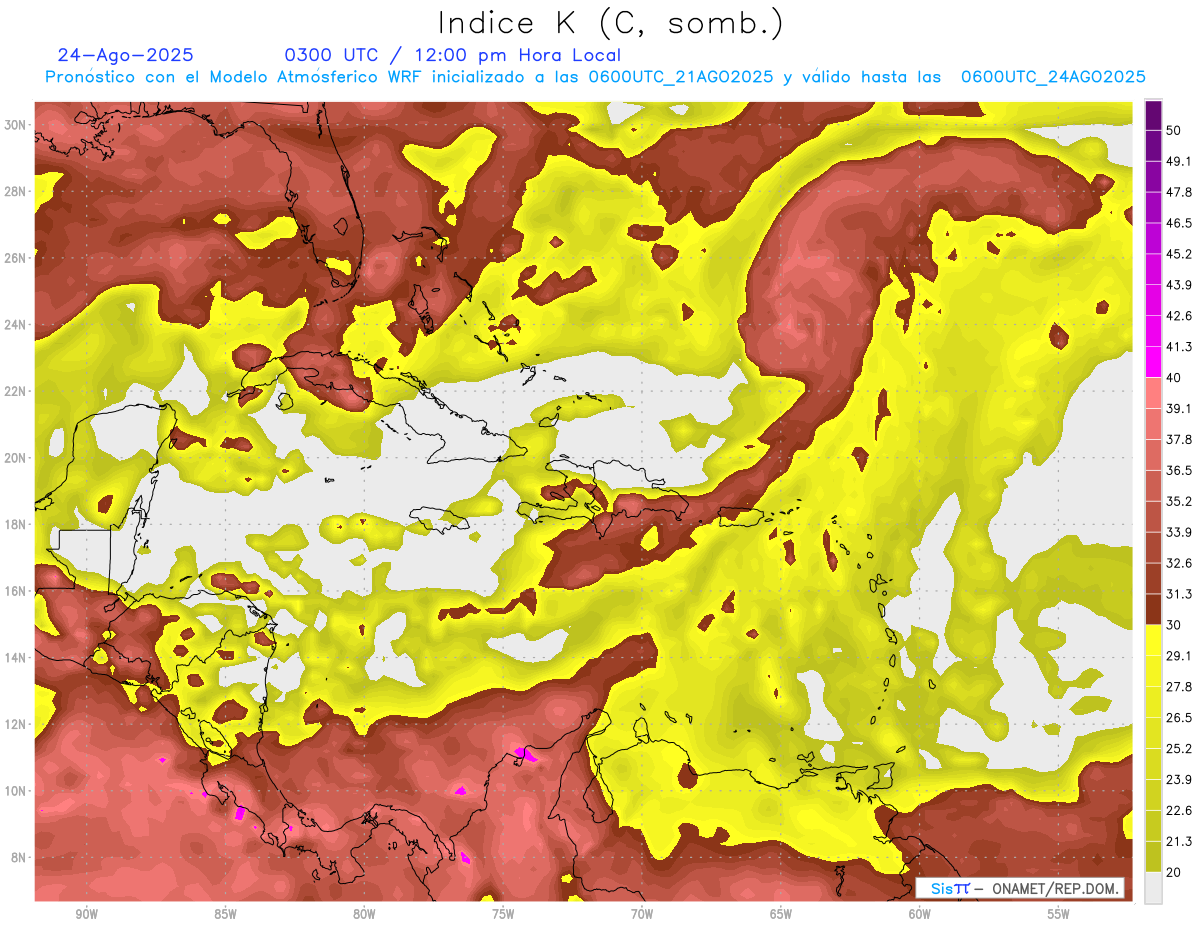Select the dark purple swatch above 50
1200x927 pixels.
pos(1153,116)
